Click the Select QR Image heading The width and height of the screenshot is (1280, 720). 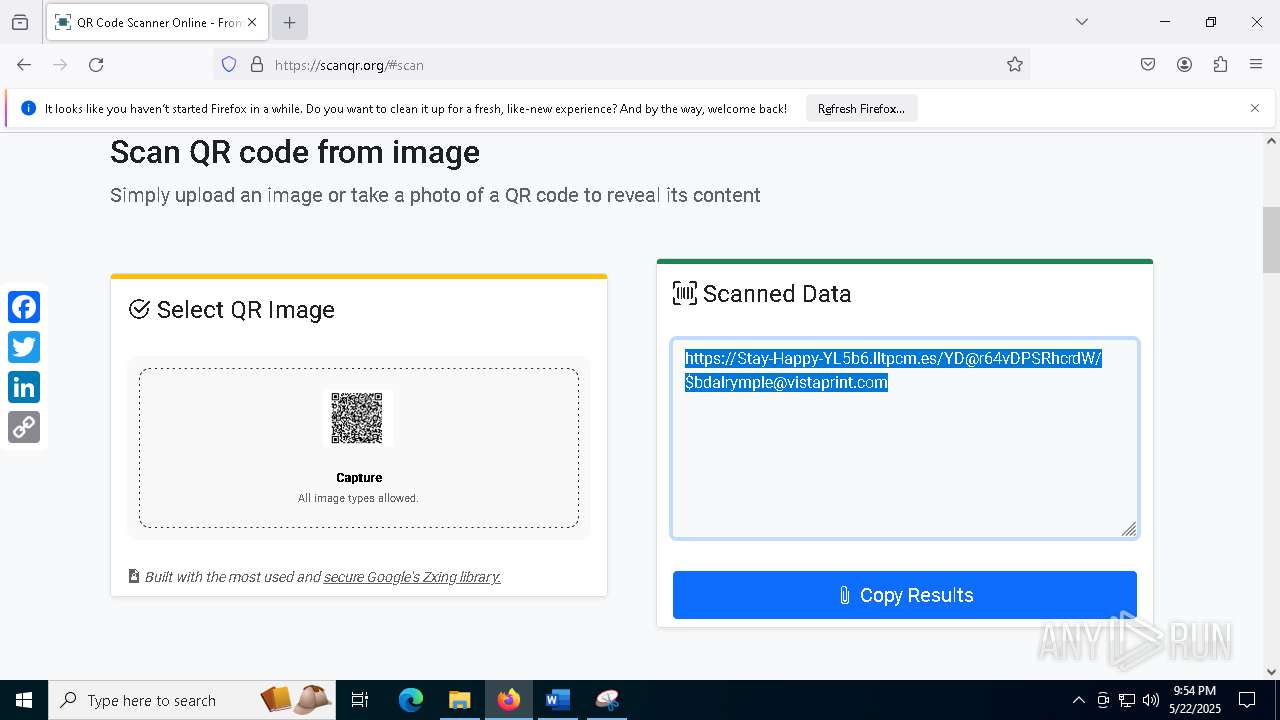[x=246, y=310]
